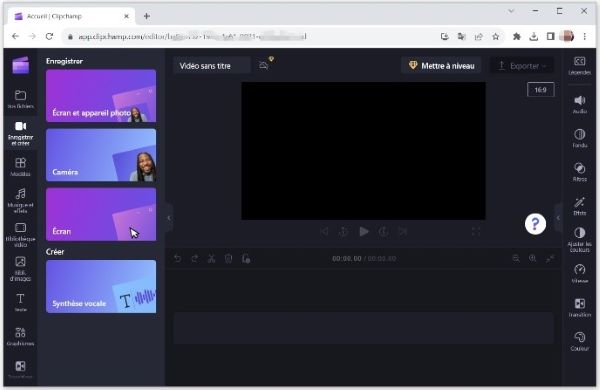Open the browser downloads icon

pos(533,36)
